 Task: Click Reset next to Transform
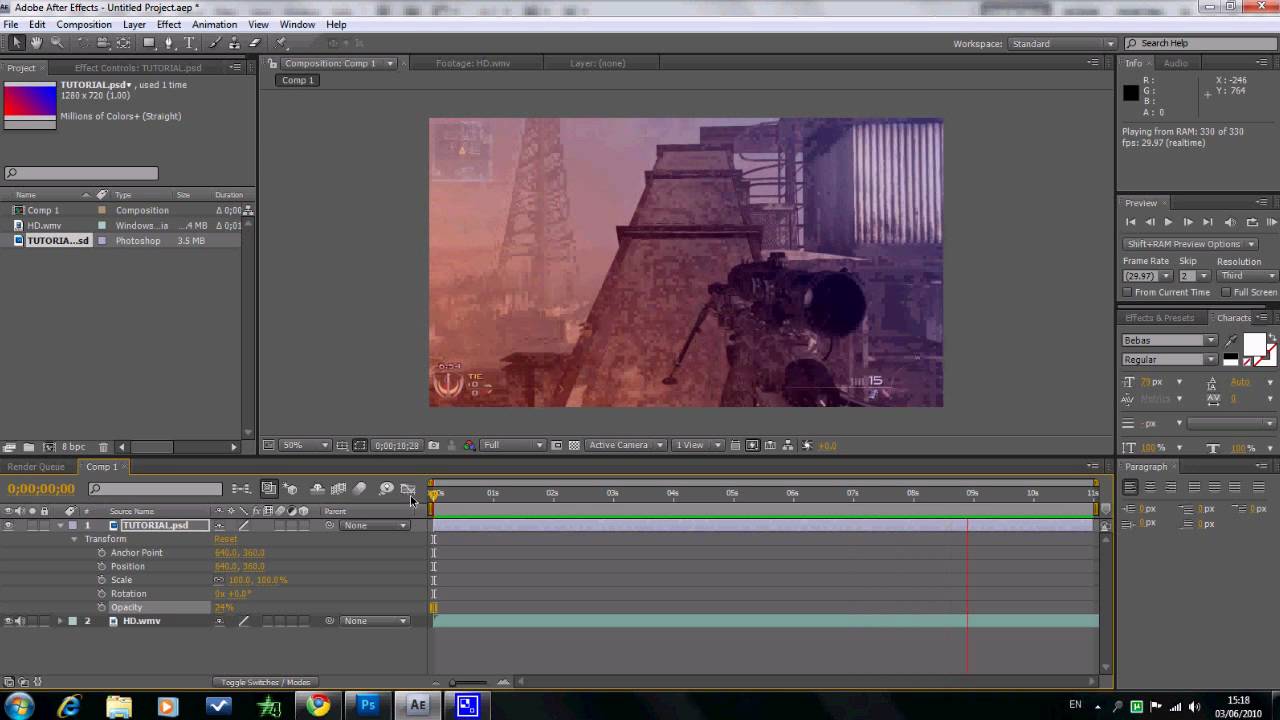click(225, 539)
